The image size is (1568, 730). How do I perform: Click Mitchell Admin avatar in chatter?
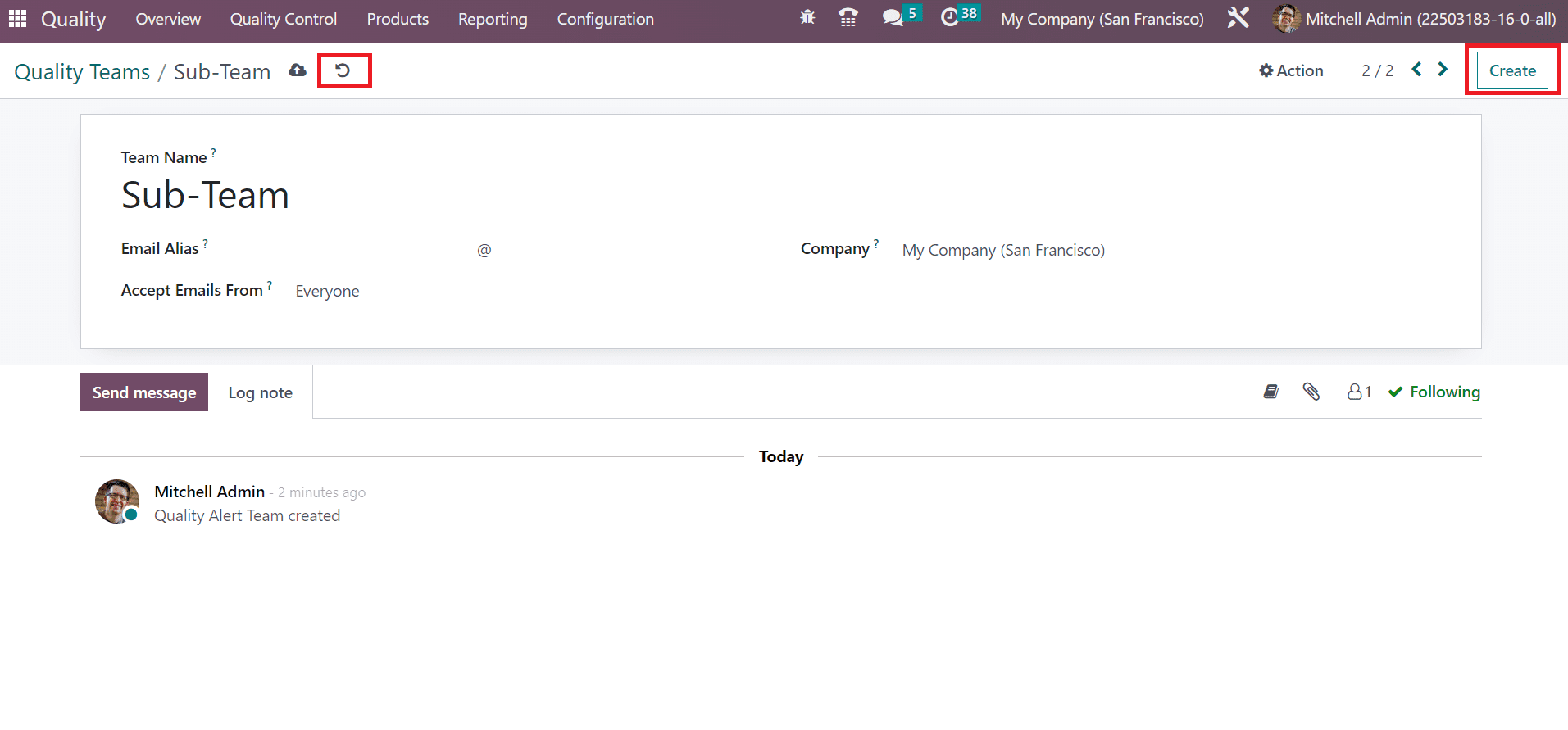point(117,501)
